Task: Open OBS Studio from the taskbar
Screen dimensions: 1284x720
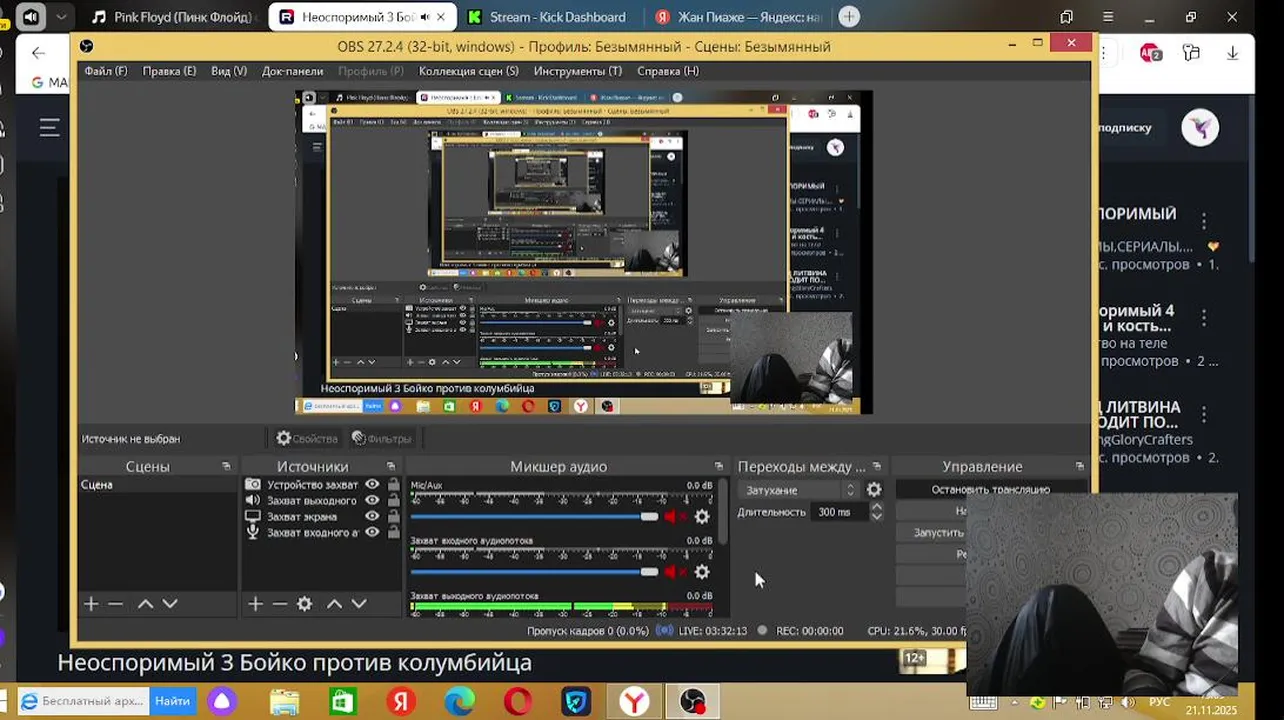Action: point(693,702)
